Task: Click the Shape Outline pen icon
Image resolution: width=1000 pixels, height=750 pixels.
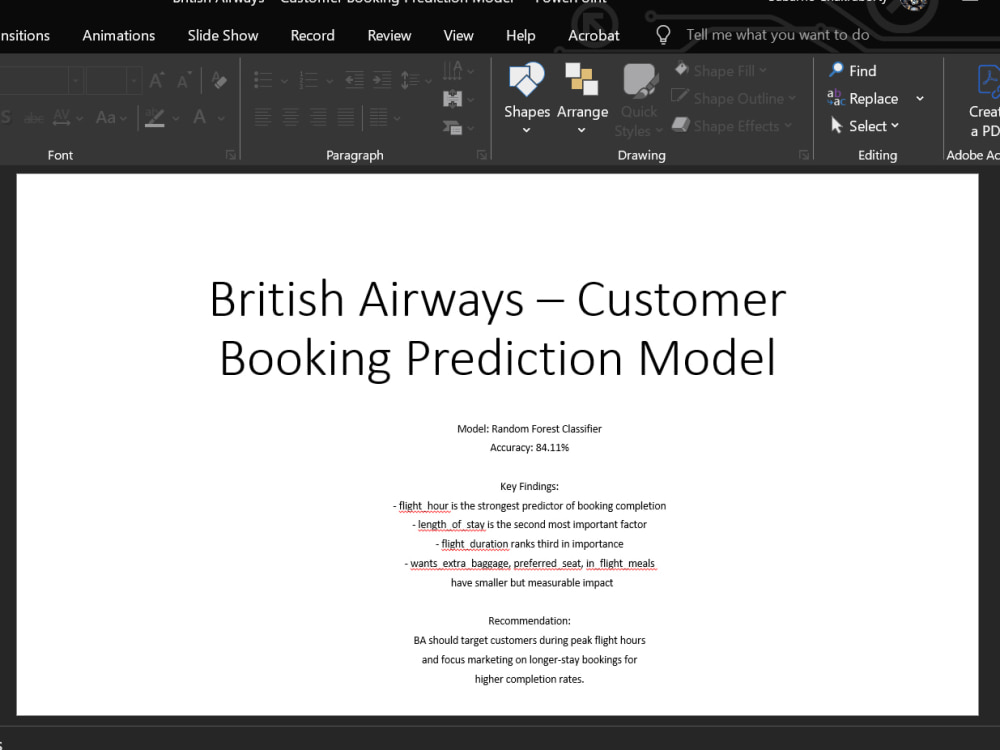Action: 680,97
